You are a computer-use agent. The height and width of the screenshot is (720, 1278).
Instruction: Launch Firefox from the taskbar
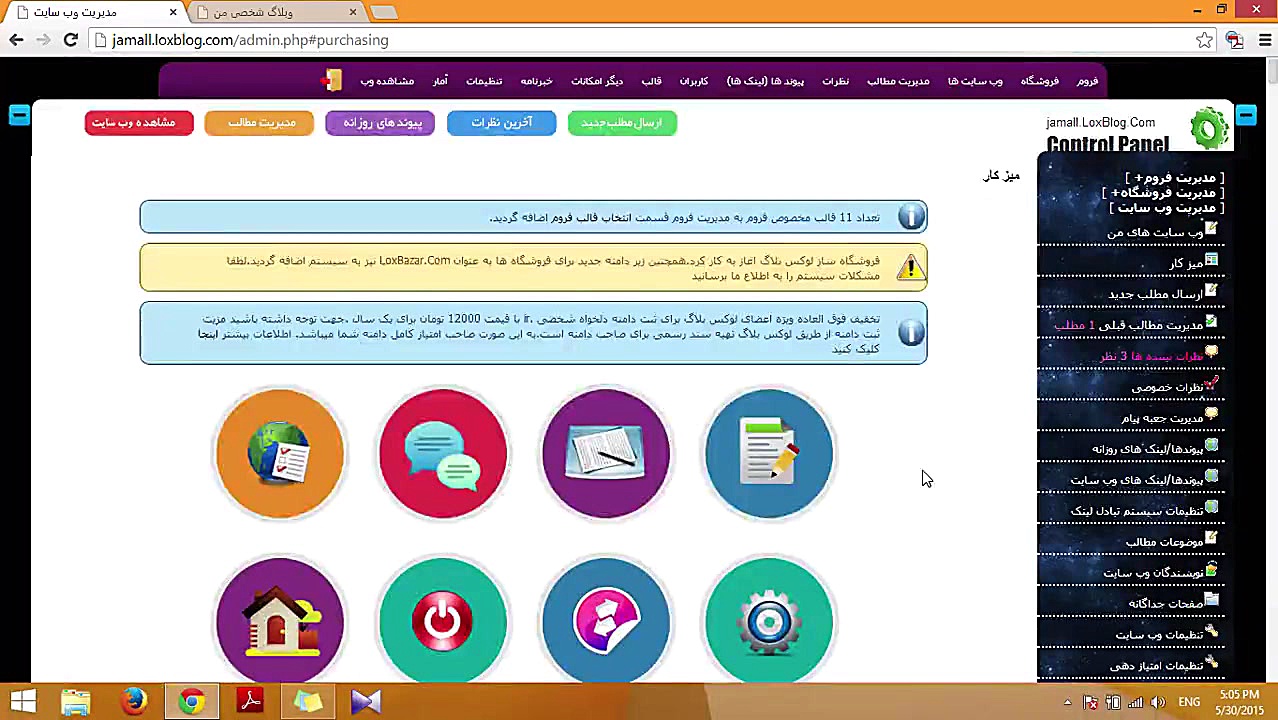[x=134, y=700]
